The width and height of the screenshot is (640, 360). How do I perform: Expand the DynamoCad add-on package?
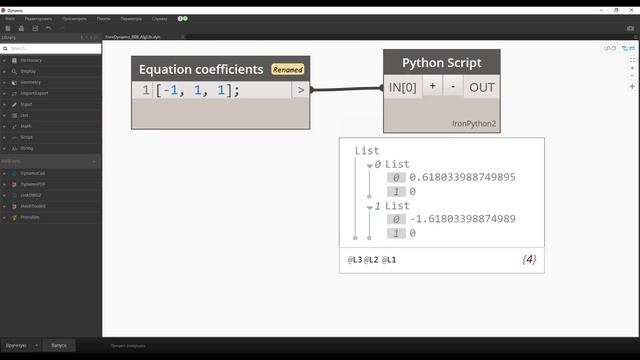click(4, 173)
